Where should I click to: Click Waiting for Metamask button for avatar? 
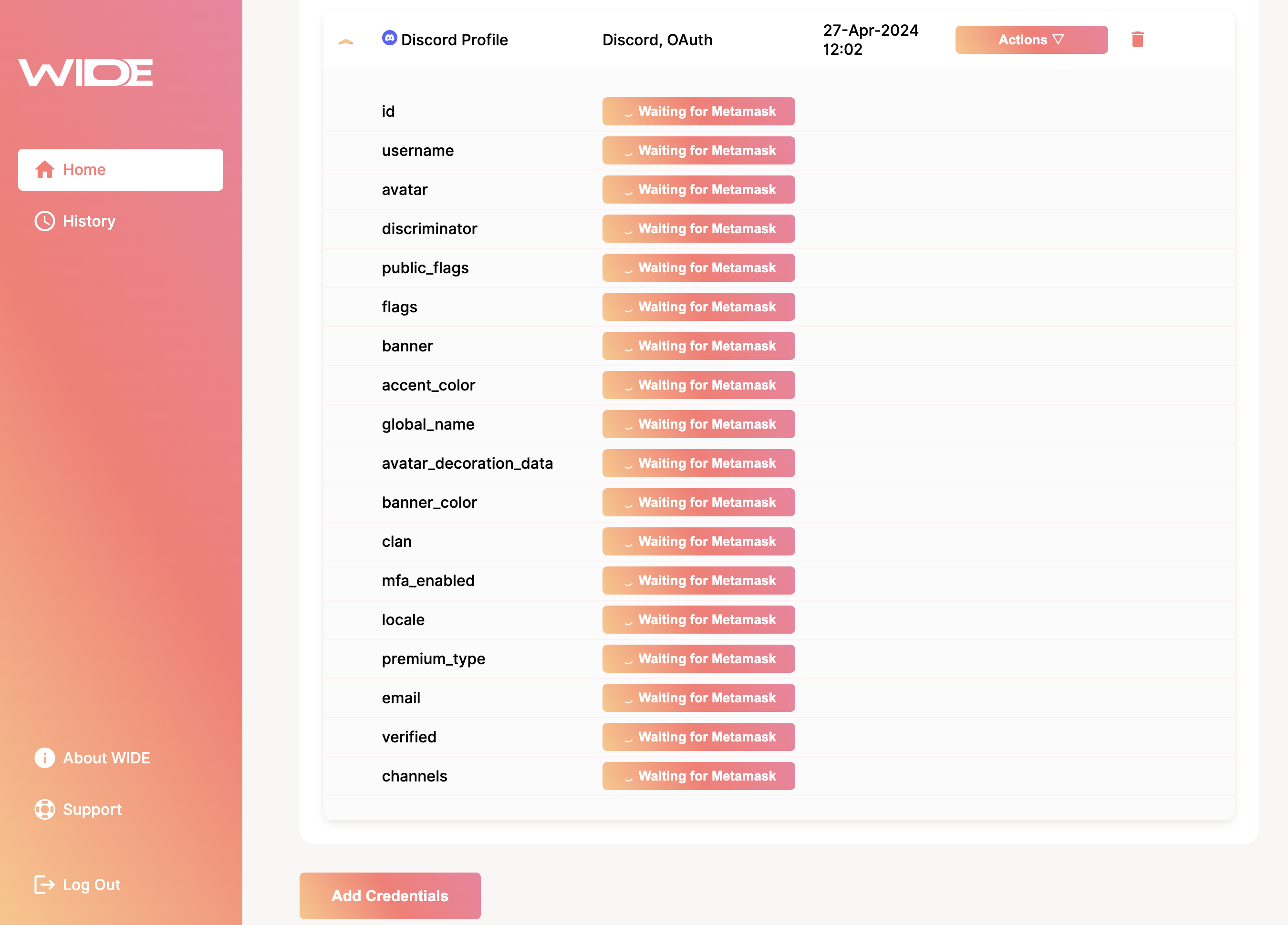pyautogui.click(x=698, y=190)
